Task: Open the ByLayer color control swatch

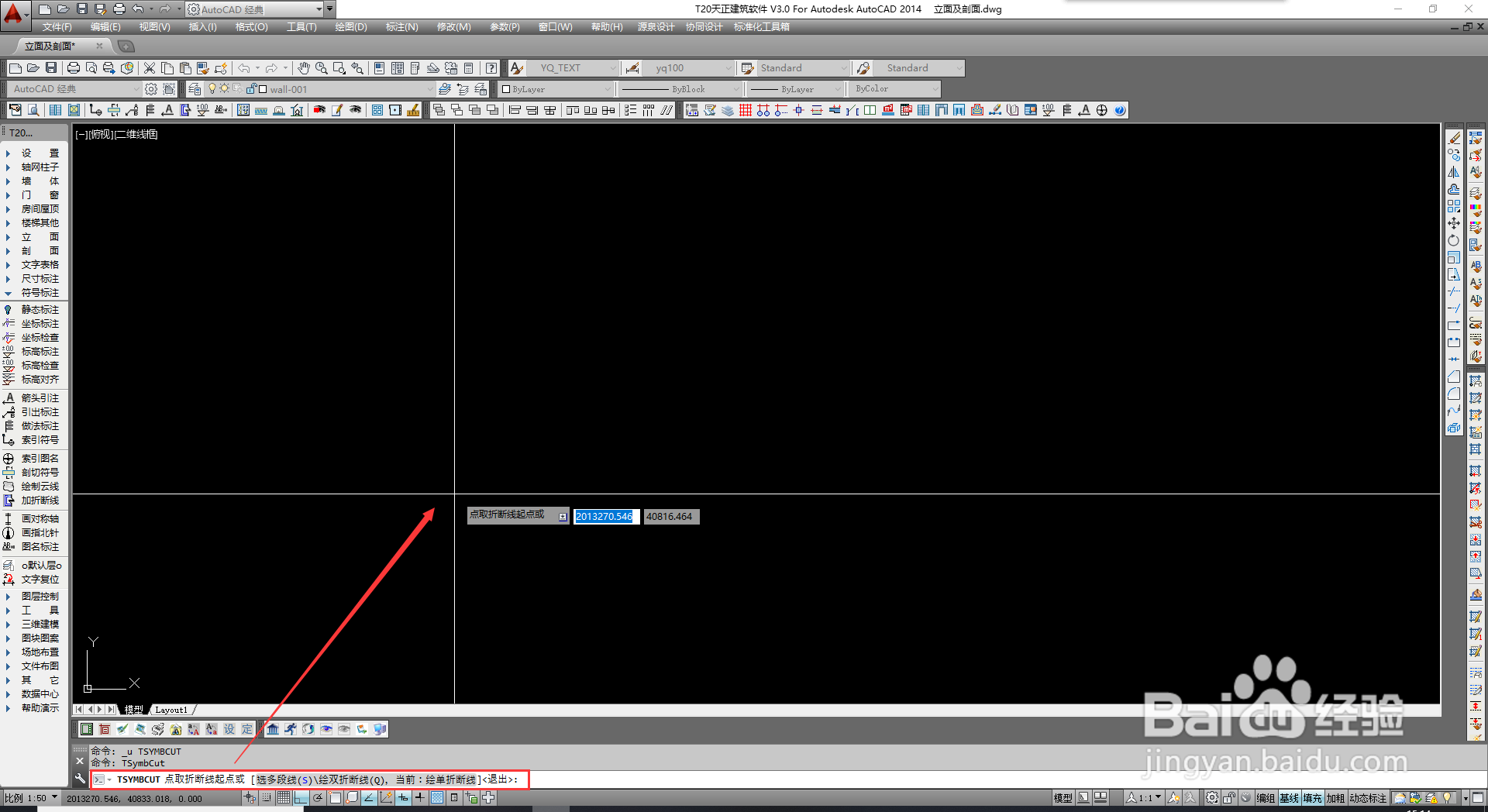Action: click(556, 89)
